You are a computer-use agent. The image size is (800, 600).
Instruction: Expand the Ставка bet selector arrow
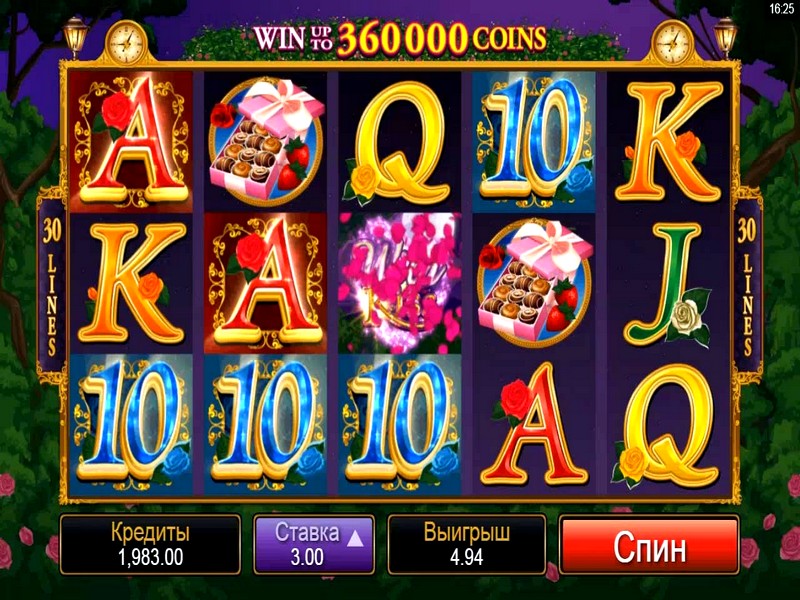tap(355, 538)
